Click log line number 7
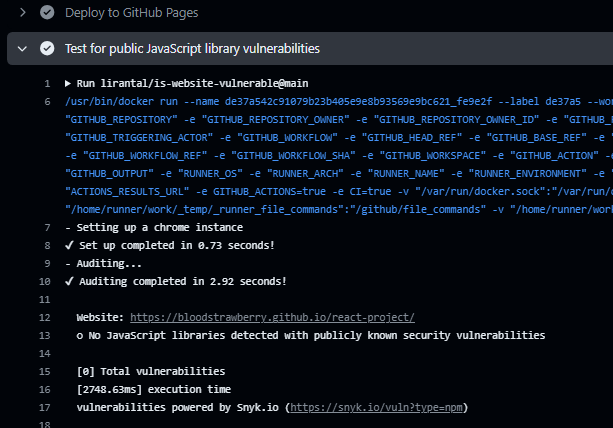 click(47, 227)
